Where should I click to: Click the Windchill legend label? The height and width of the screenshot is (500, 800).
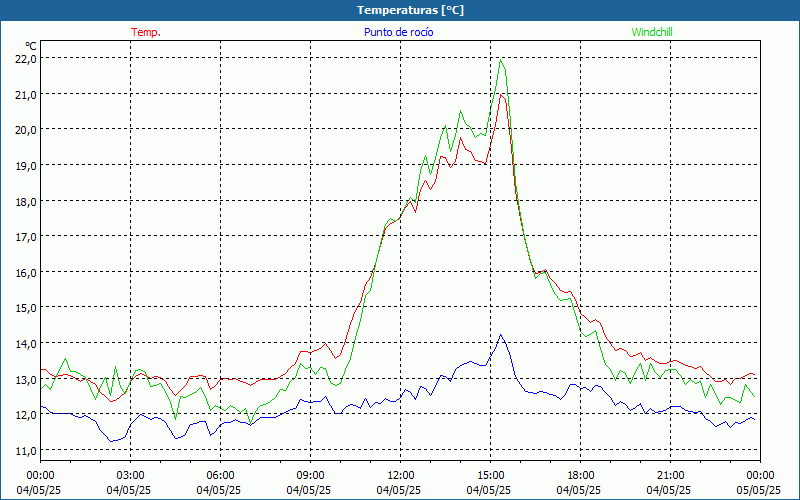pos(652,32)
